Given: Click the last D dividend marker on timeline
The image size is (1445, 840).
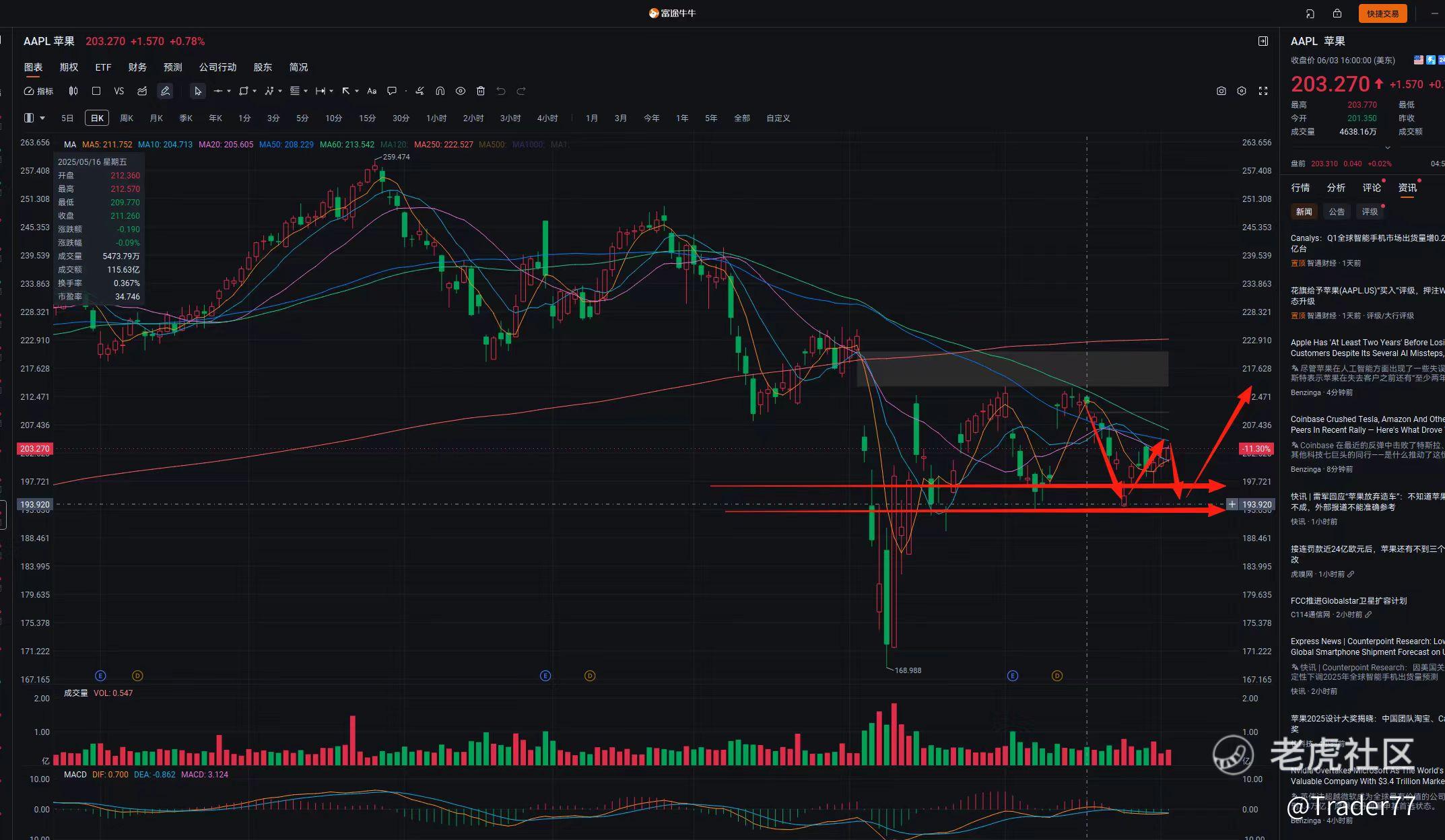Looking at the screenshot, I should (1057, 676).
